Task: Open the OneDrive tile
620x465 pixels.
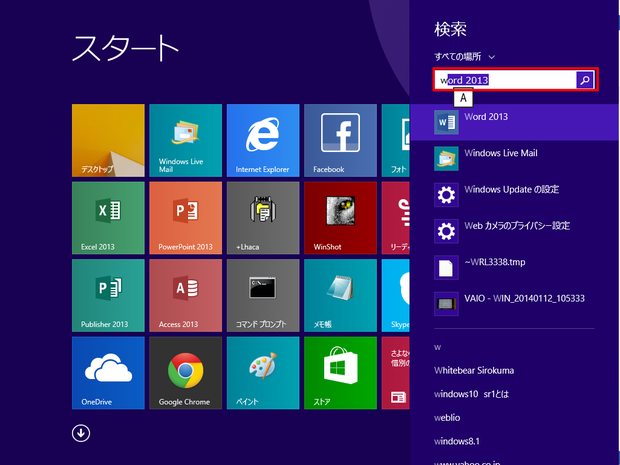Action: (108, 373)
